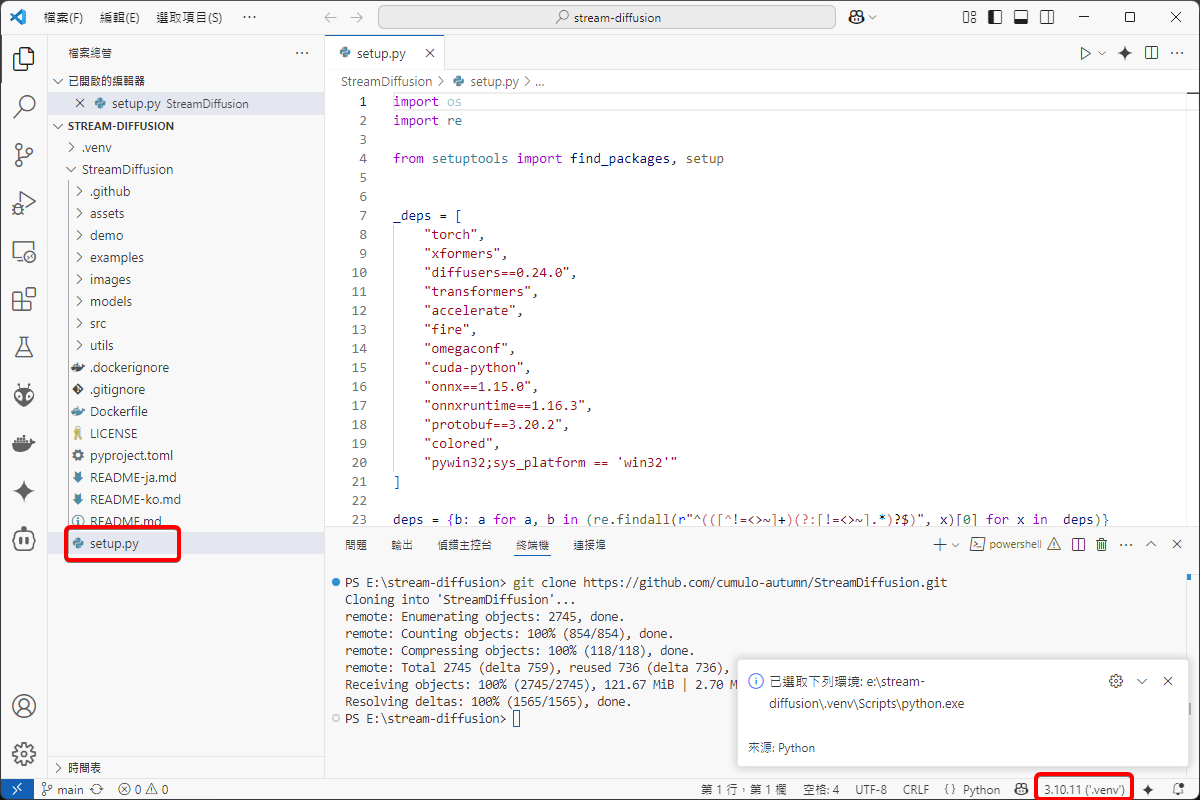The height and width of the screenshot is (800, 1200).
Task: Kill the terminal with trash icon
Action: point(1101,545)
